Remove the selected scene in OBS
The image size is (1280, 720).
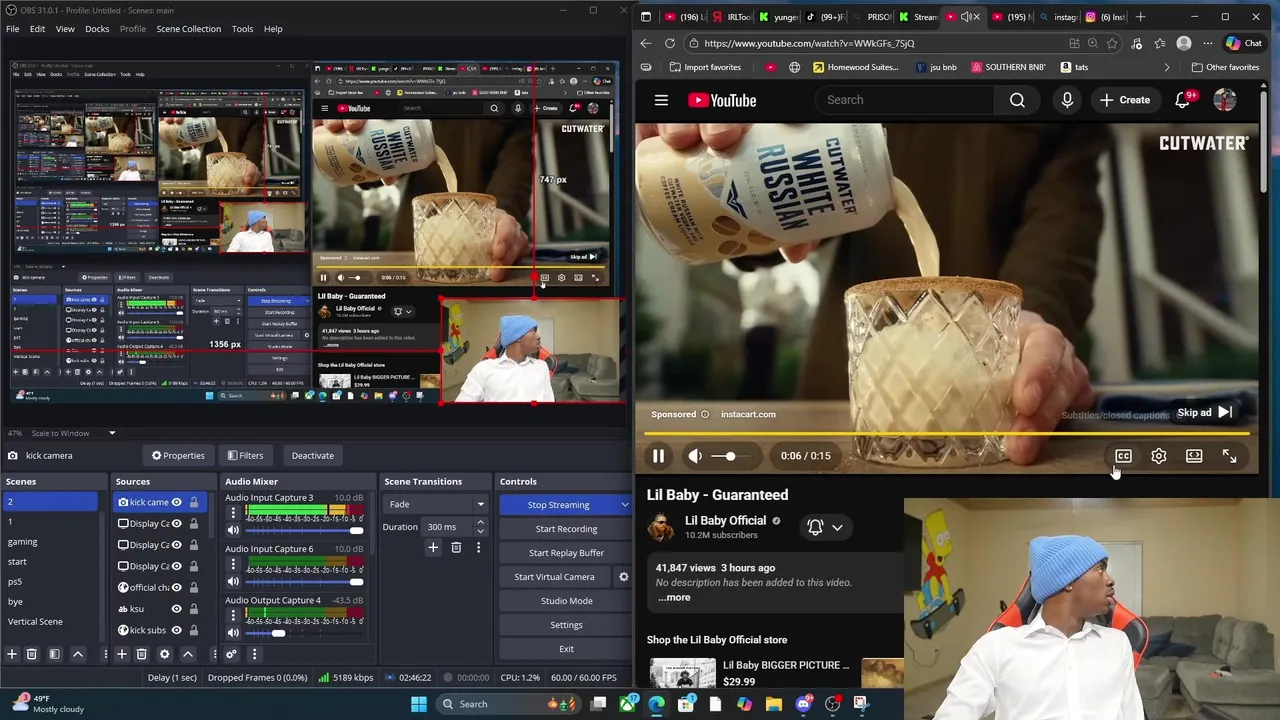coord(32,654)
